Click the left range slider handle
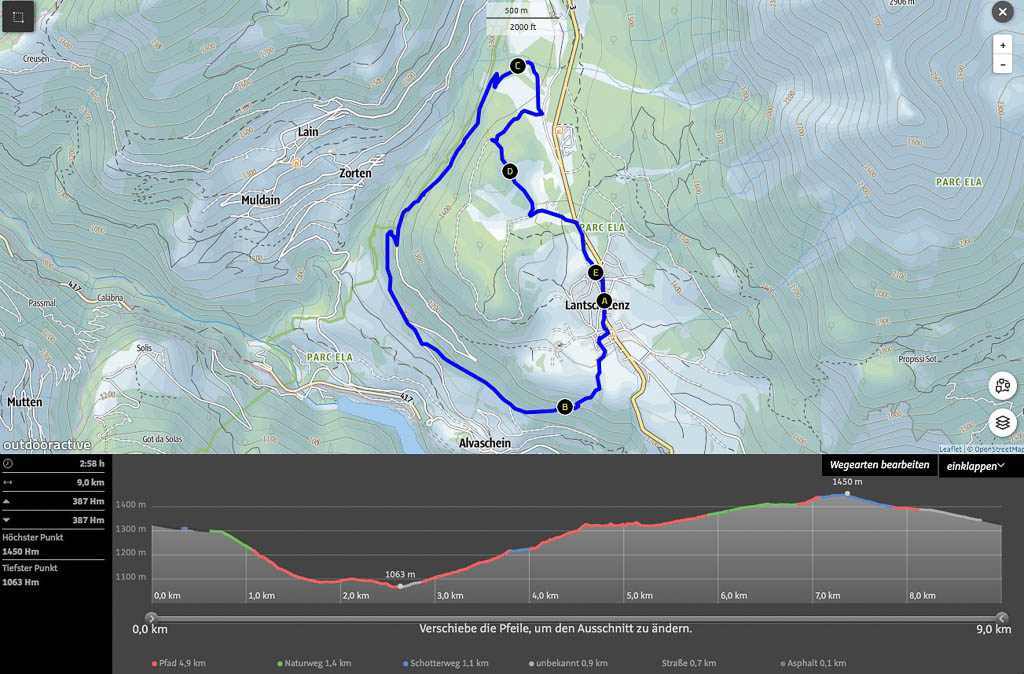 pyautogui.click(x=151, y=618)
